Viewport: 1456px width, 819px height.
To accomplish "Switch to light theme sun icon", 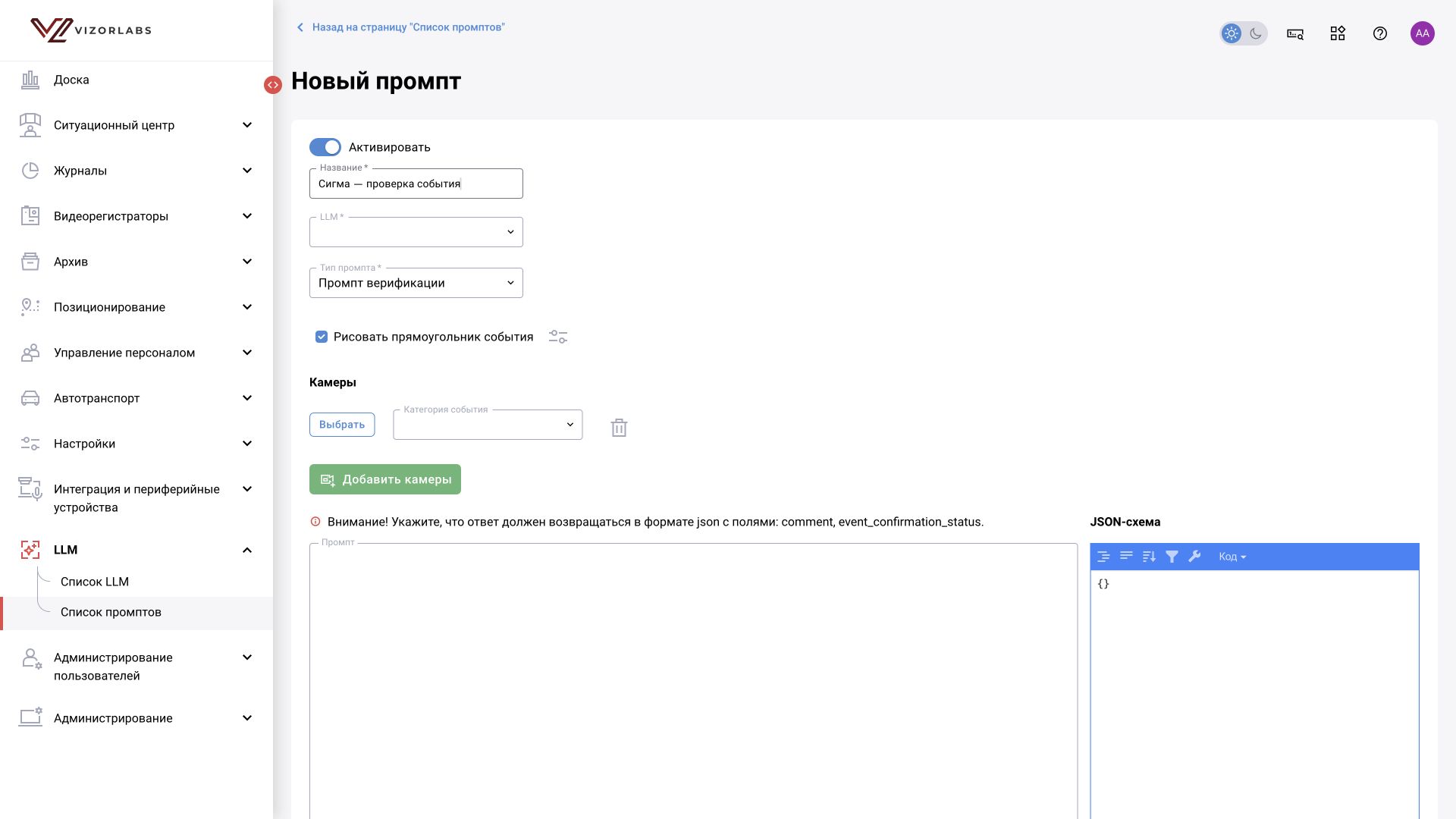I will tap(1232, 33).
